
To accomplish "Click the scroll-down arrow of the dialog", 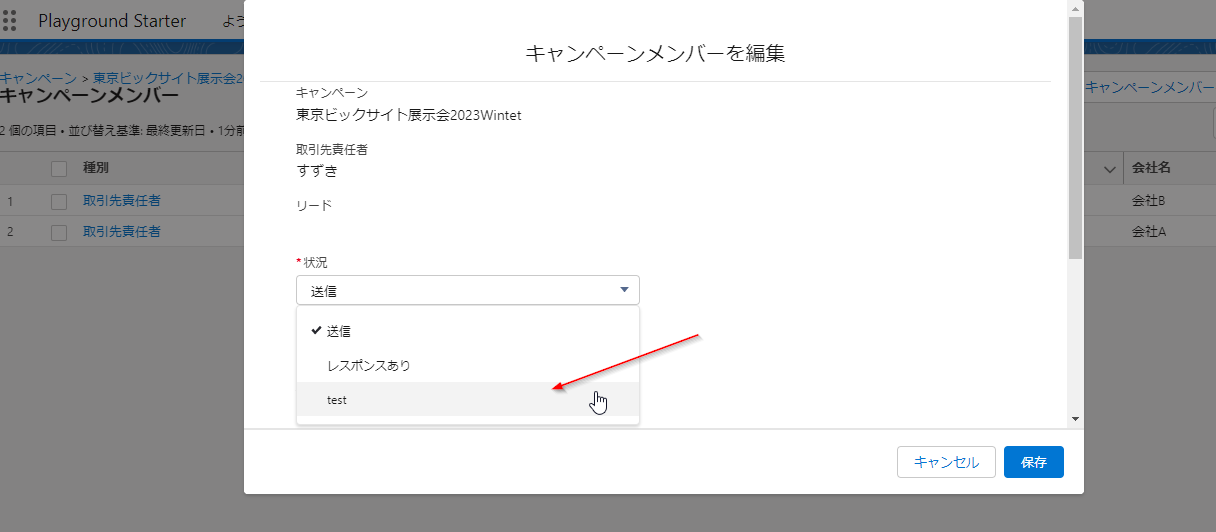I will (1075, 419).
